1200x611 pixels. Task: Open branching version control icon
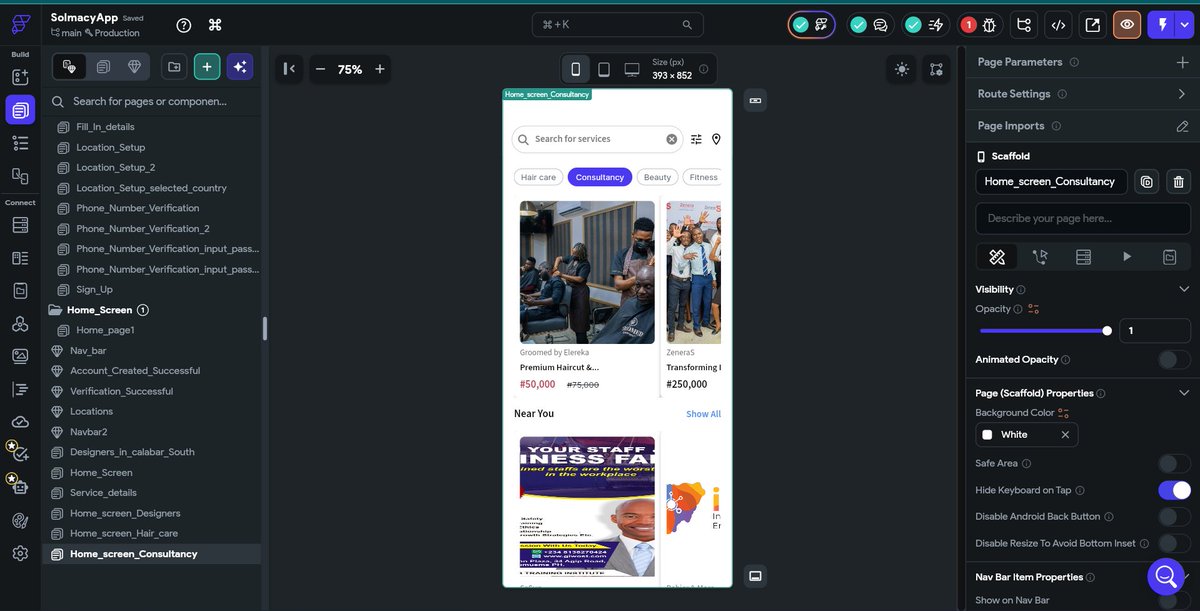[1023, 25]
